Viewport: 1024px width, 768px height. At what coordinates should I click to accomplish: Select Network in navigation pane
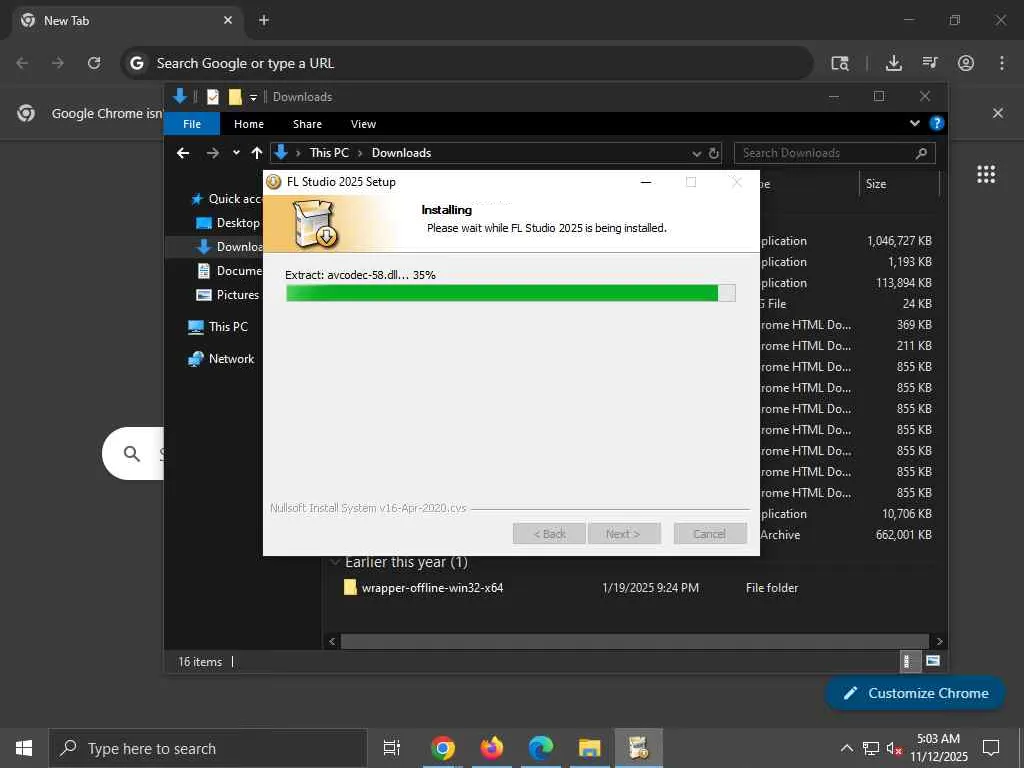(221, 359)
